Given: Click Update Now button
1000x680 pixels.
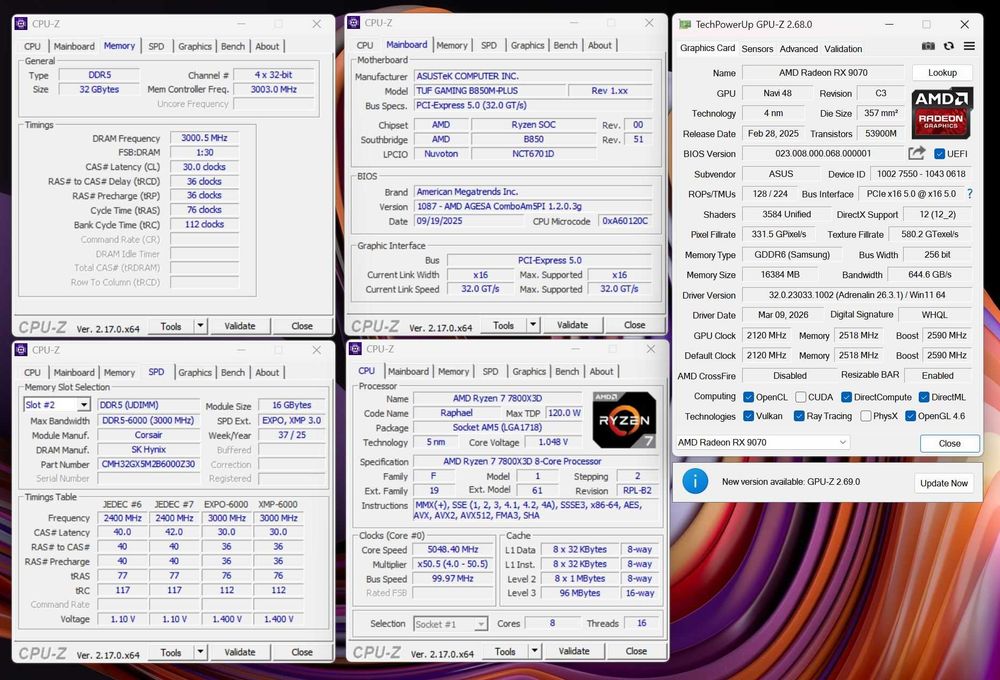Looking at the screenshot, I should [x=943, y=483].
